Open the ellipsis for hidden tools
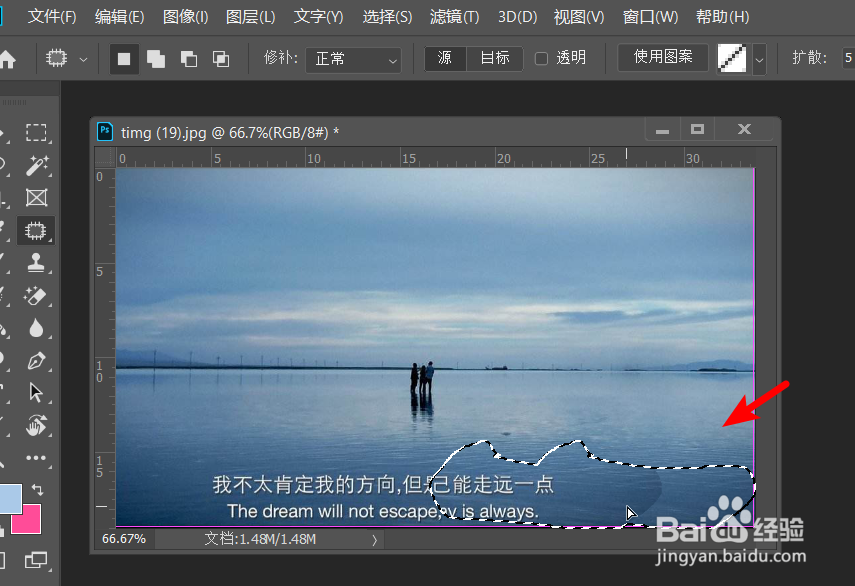This screenshot has width=855, height=586. [36, 457]
